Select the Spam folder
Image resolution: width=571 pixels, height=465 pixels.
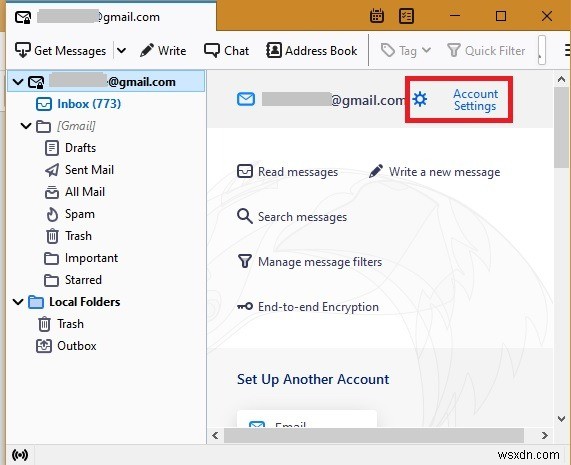80,214
